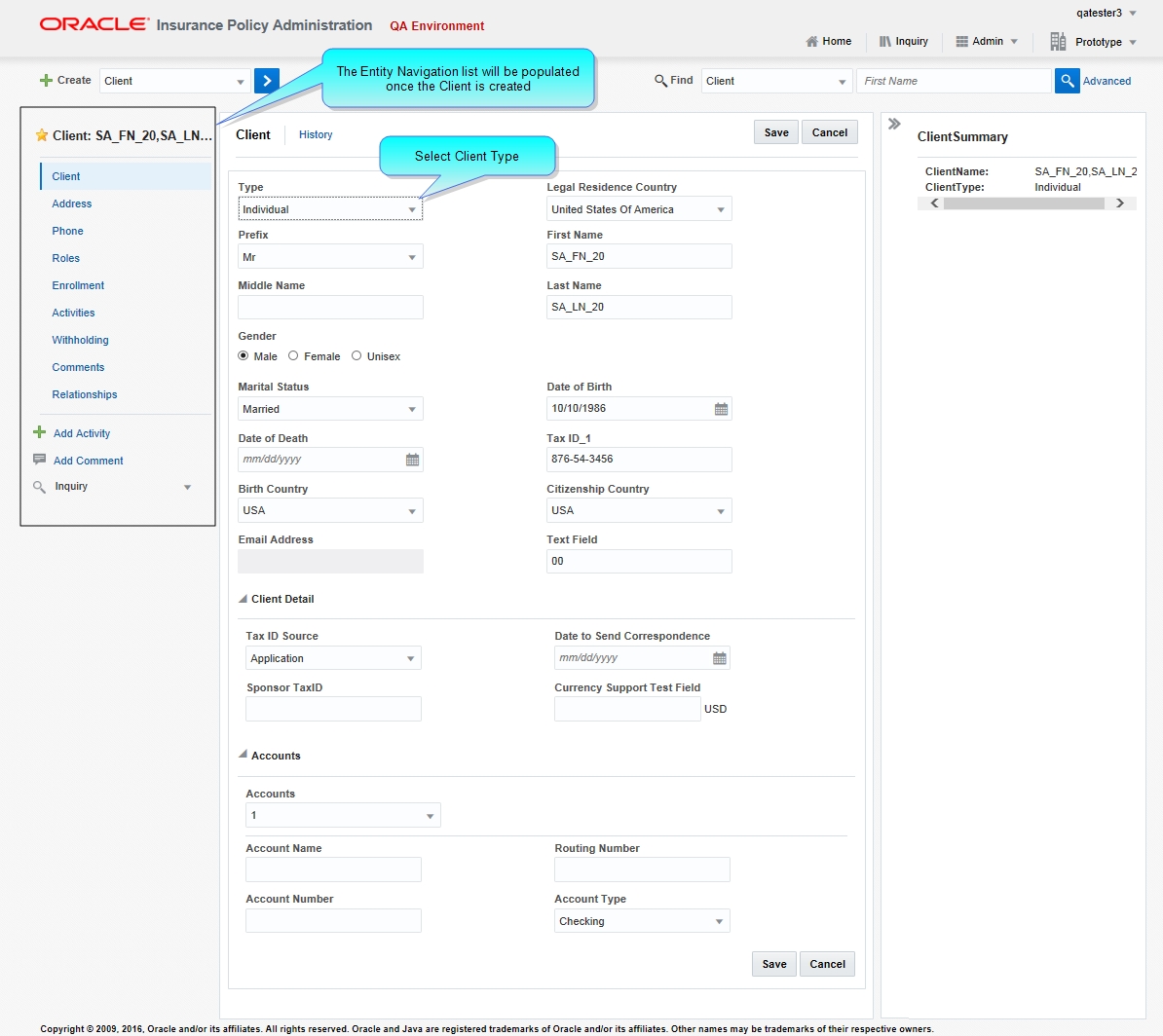This screenshot has width=1163, height=1036.
Task: Open Address in entity navigation
Action: (x=72, y=203)
